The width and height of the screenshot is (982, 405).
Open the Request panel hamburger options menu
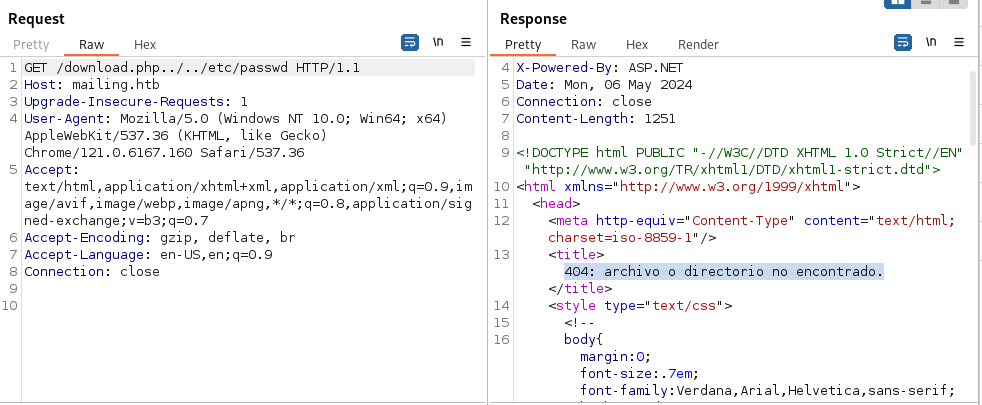click(x=466, y=43)
